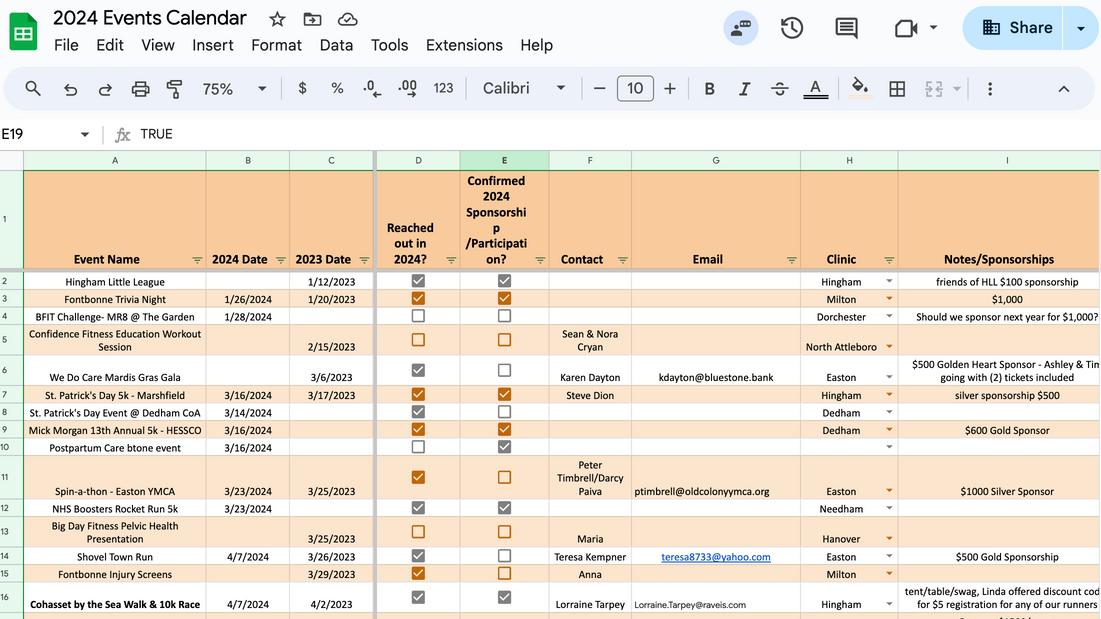This screenshot has height=619, width=1101.
Task: Open the borders tool
Action: [x=897, y=89]
